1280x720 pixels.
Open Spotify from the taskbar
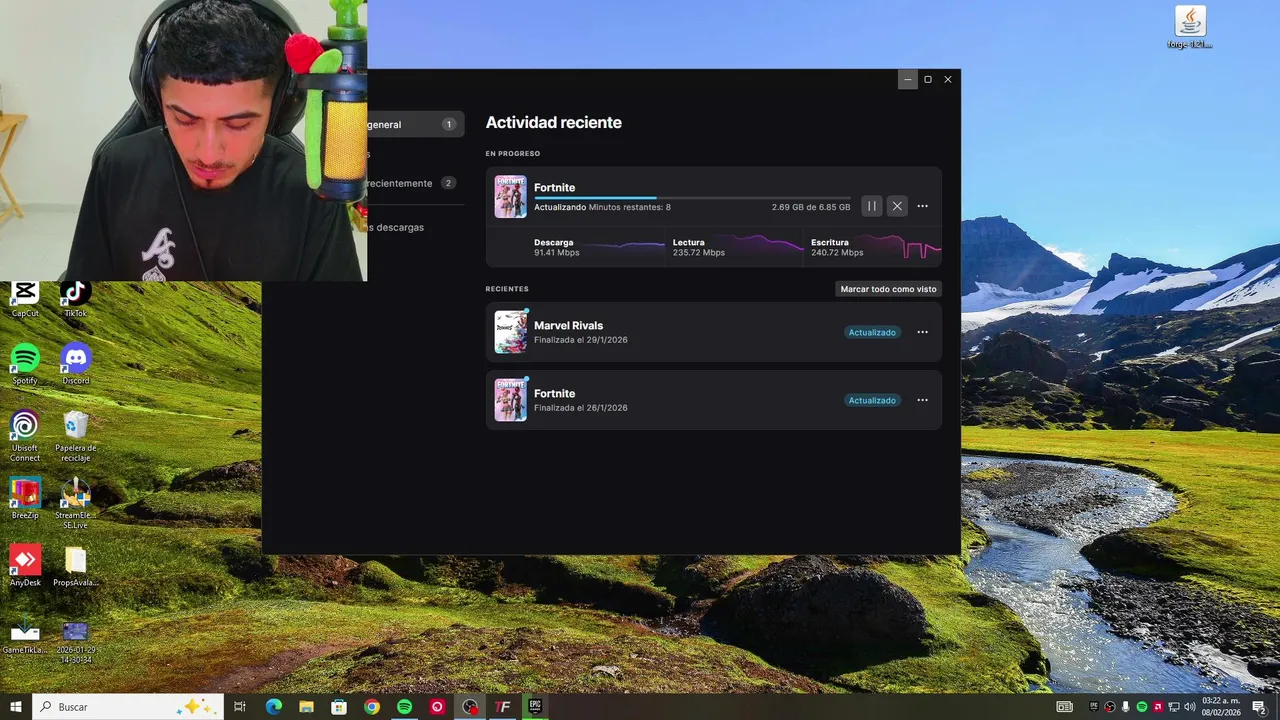click(404, 706)
